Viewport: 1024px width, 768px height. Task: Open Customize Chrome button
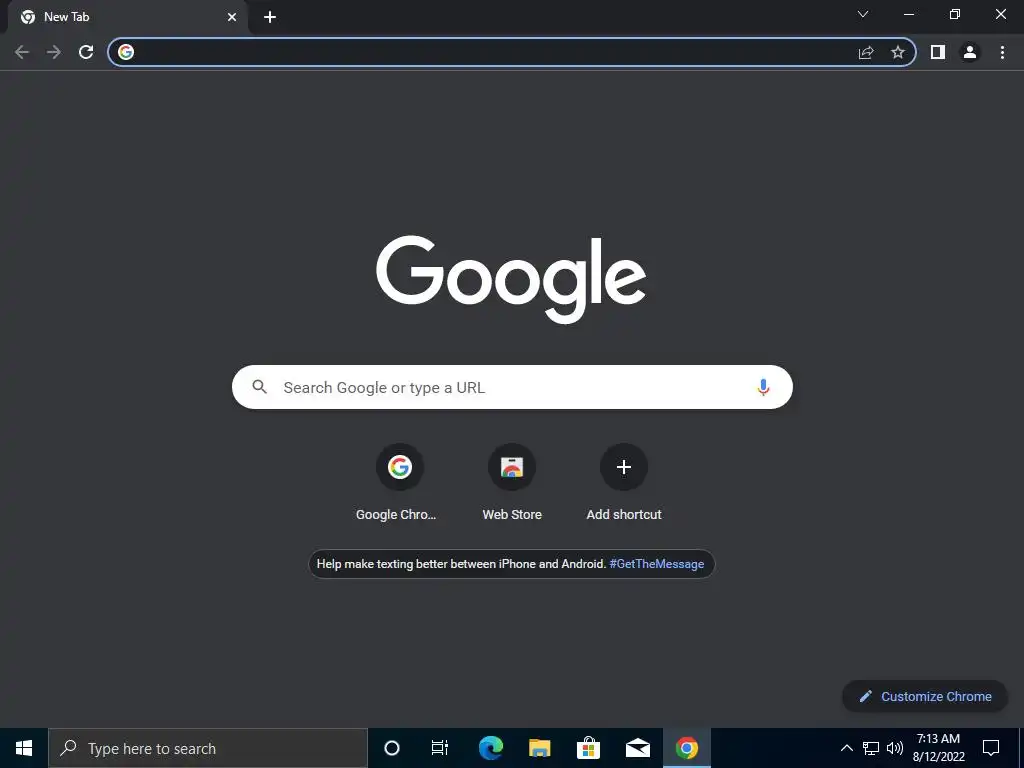point(925,696)
